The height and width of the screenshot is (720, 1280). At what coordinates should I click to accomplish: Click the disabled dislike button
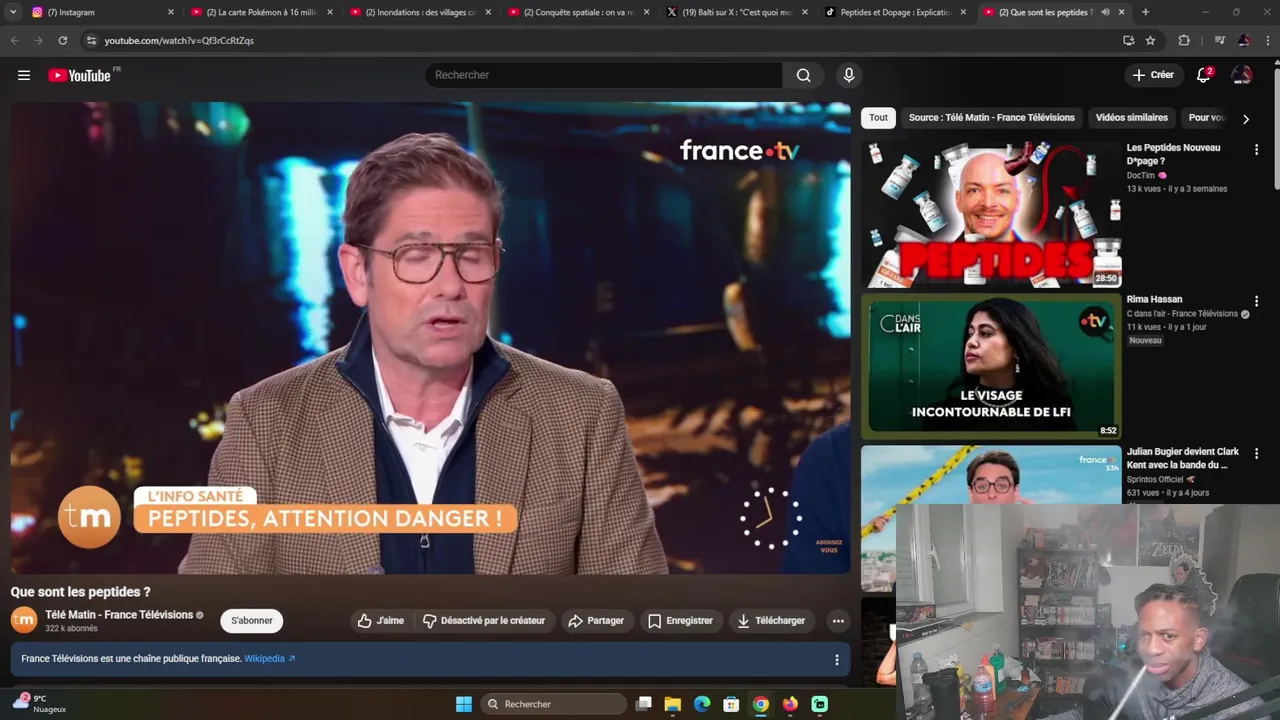484,621
